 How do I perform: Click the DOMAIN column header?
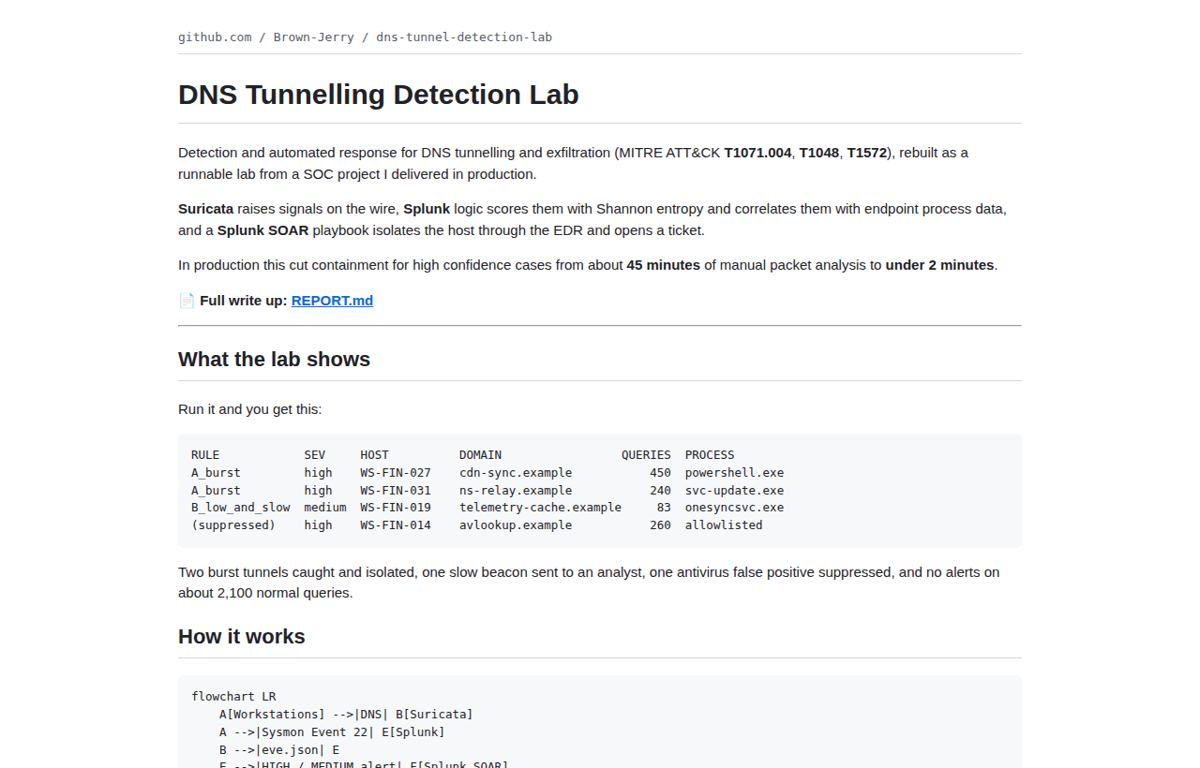coord(481,455)
